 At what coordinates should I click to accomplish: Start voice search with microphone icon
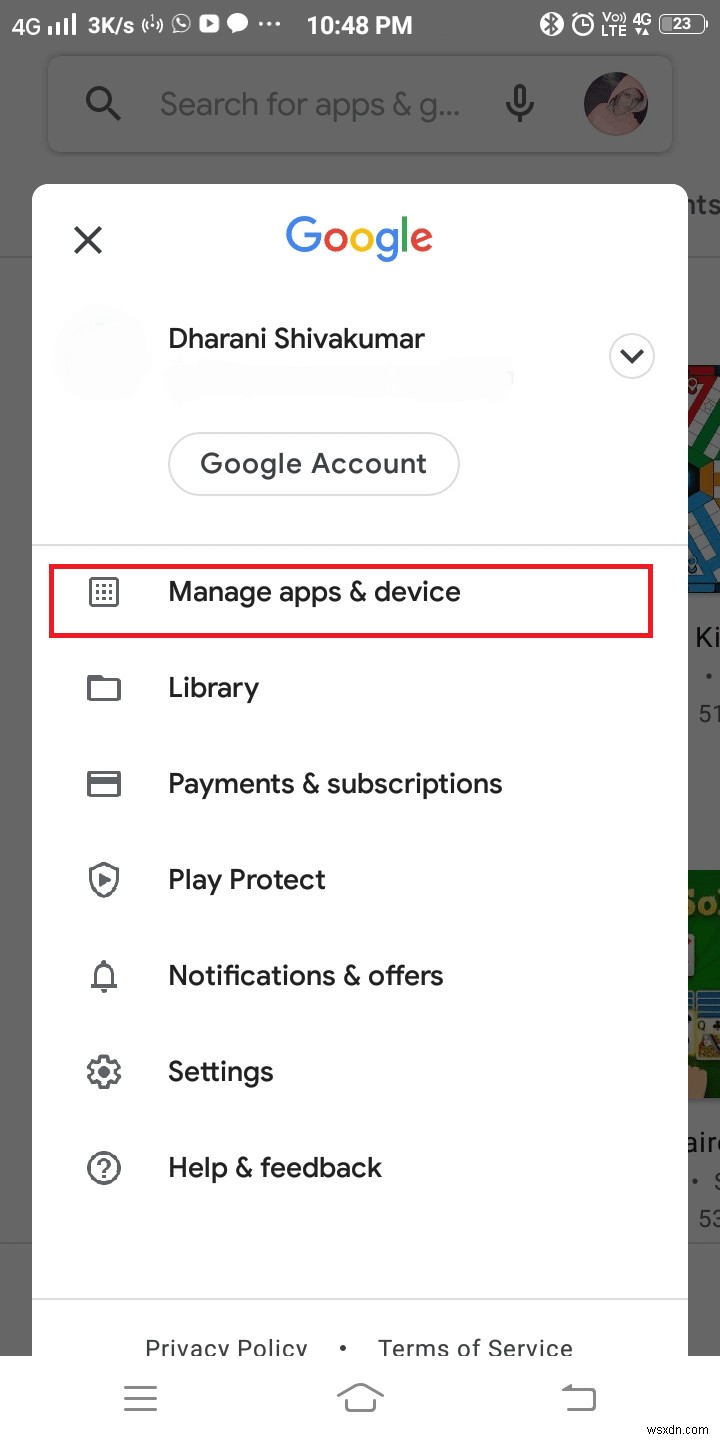click(x=518, y=103)
